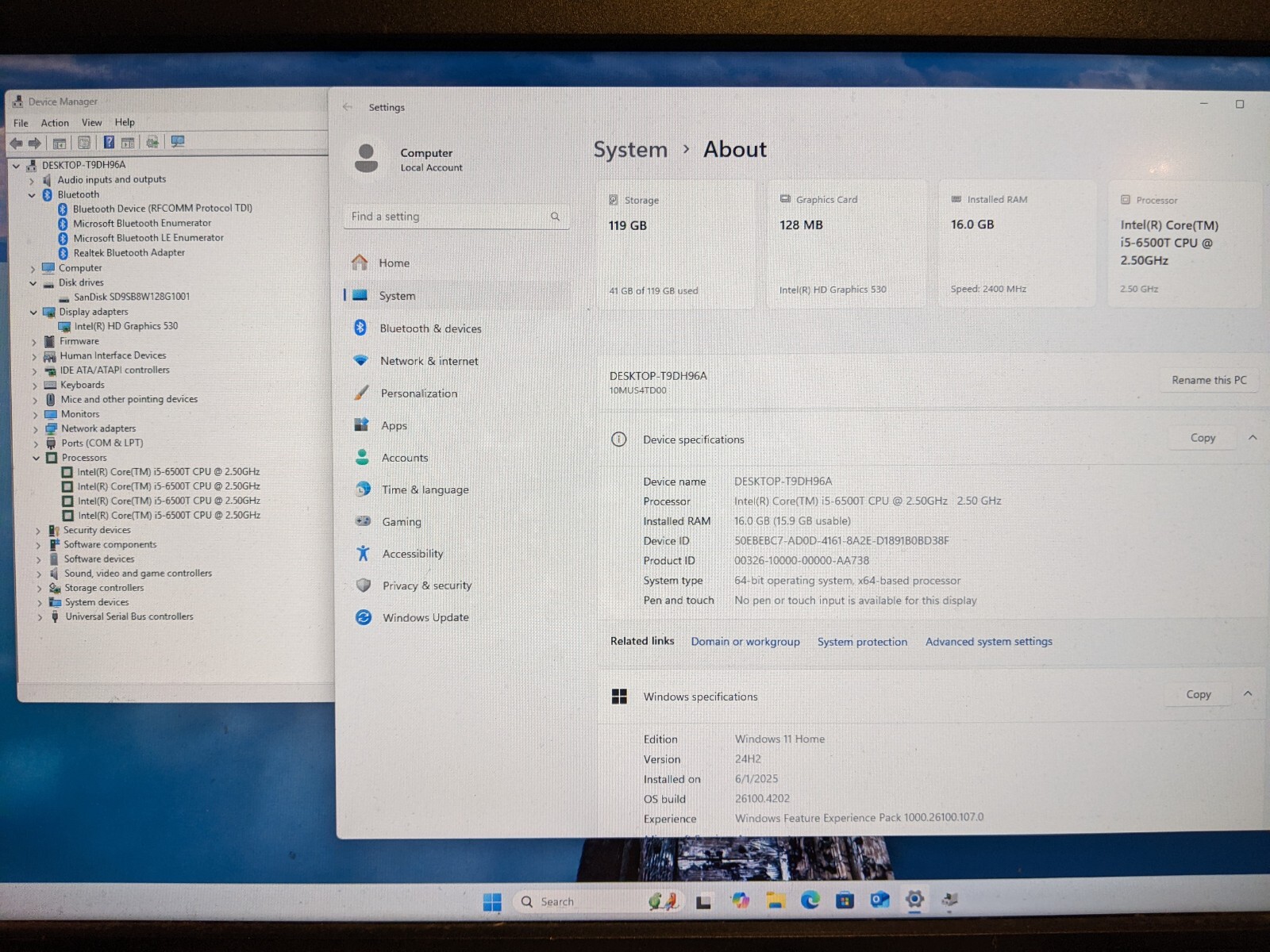Screen dimensions: 1270x952
Task: Open the Action menu in Device Manager
Action: [x=55, y=123]
